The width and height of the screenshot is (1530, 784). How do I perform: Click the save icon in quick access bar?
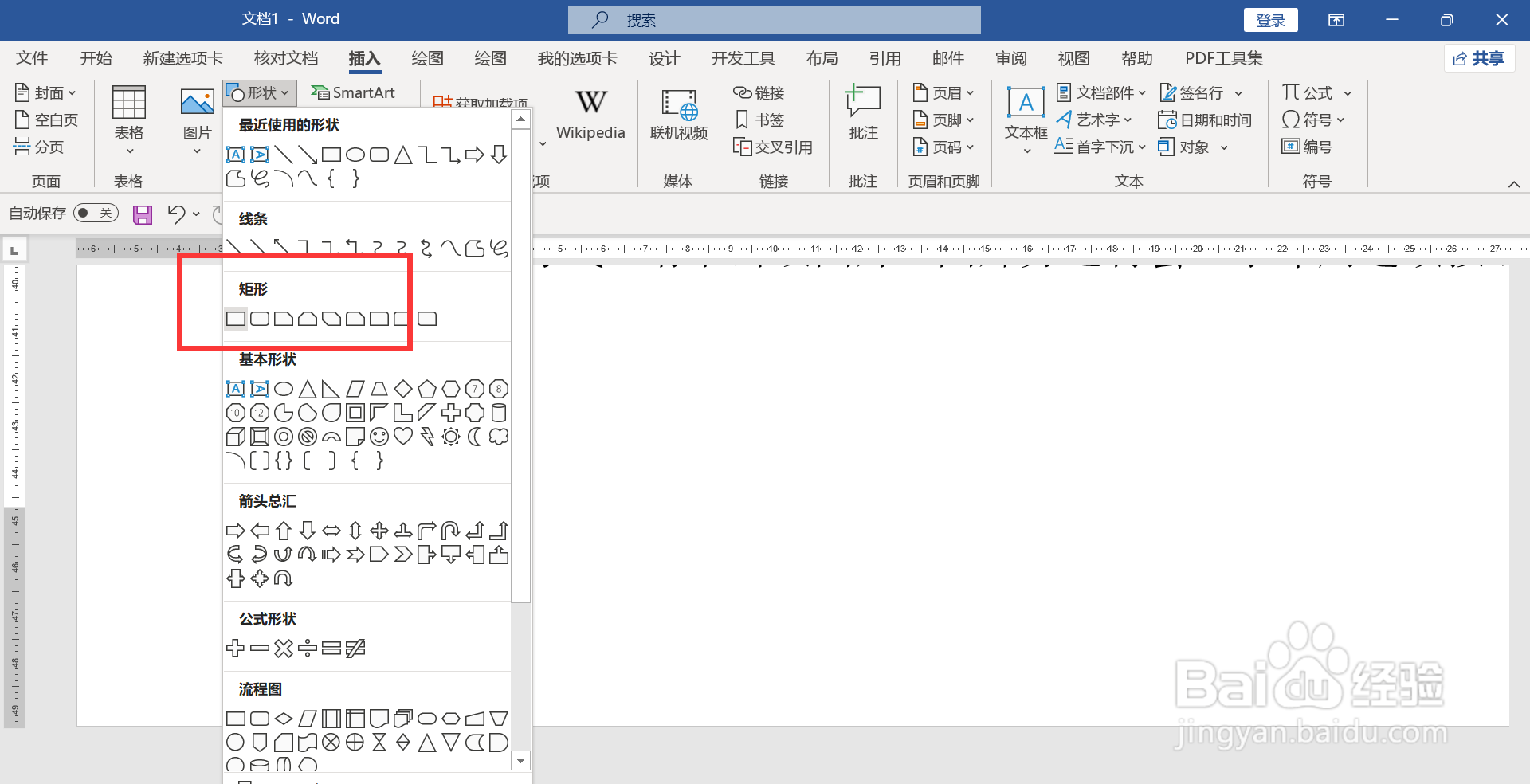[x=143, y=214]
